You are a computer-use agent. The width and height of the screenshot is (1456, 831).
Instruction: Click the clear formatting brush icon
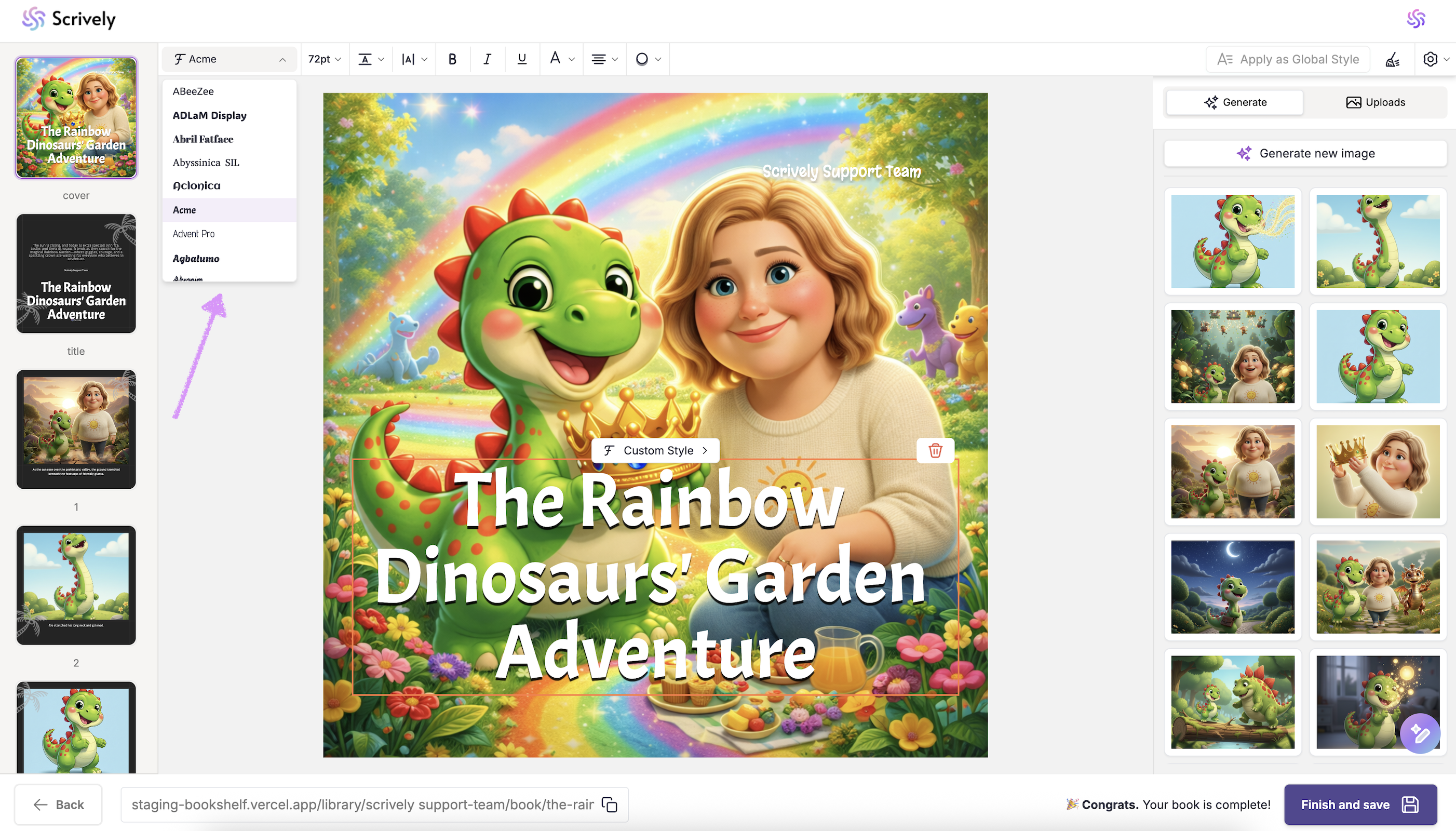tap(1393, 59)
